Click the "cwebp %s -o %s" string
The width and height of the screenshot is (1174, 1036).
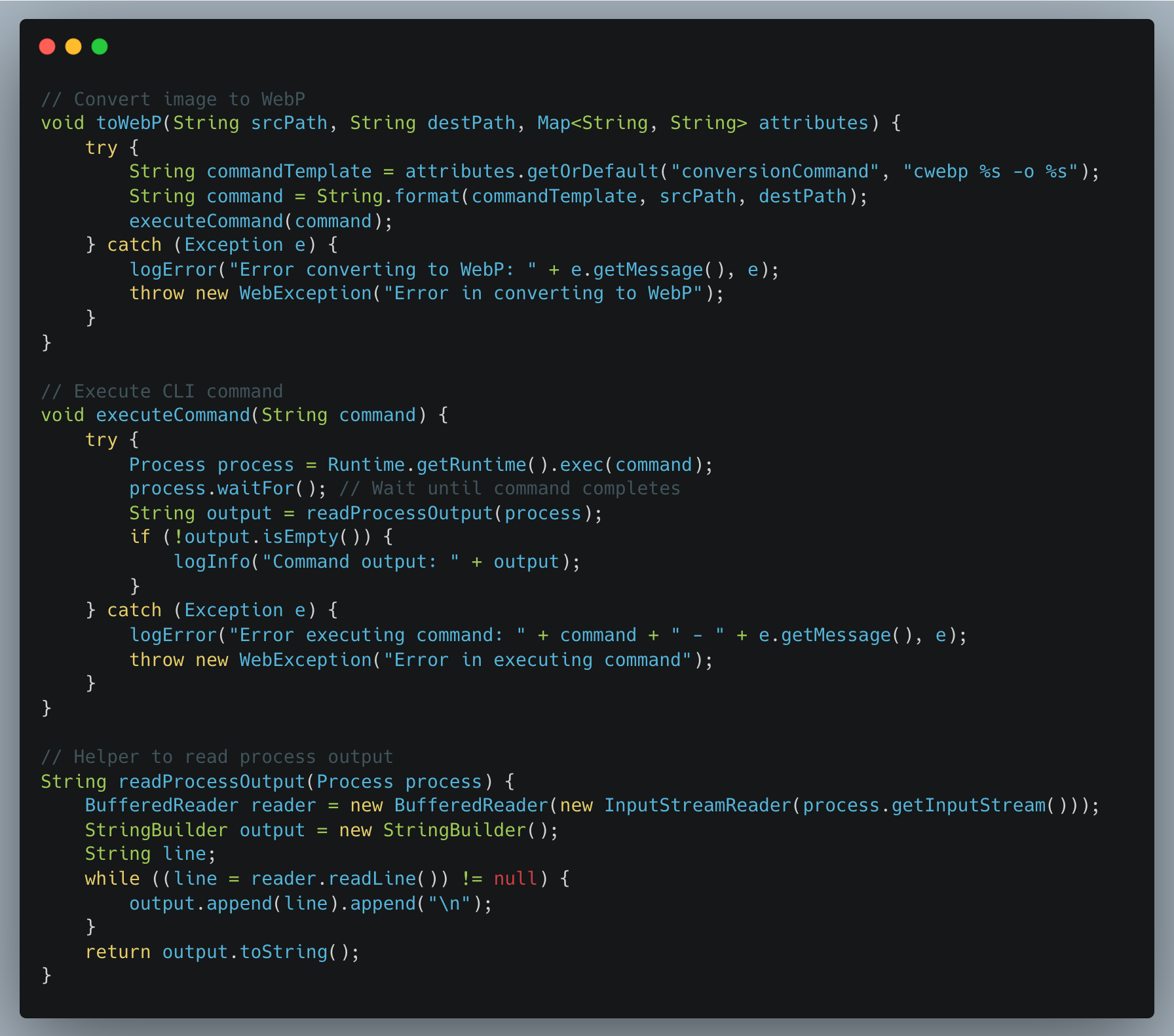point(990,172)
